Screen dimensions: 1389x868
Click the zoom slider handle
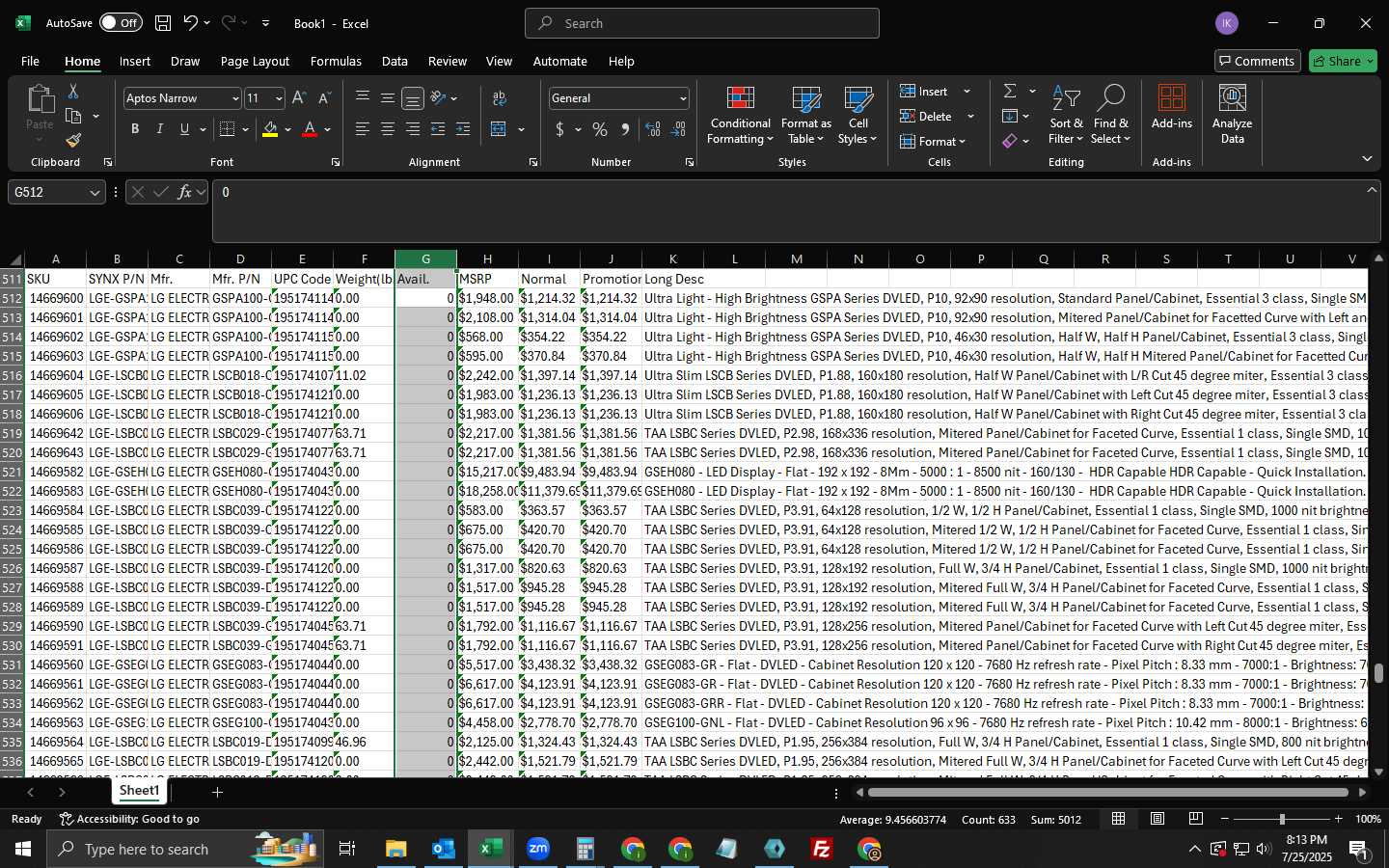[x=1282, y=819]
